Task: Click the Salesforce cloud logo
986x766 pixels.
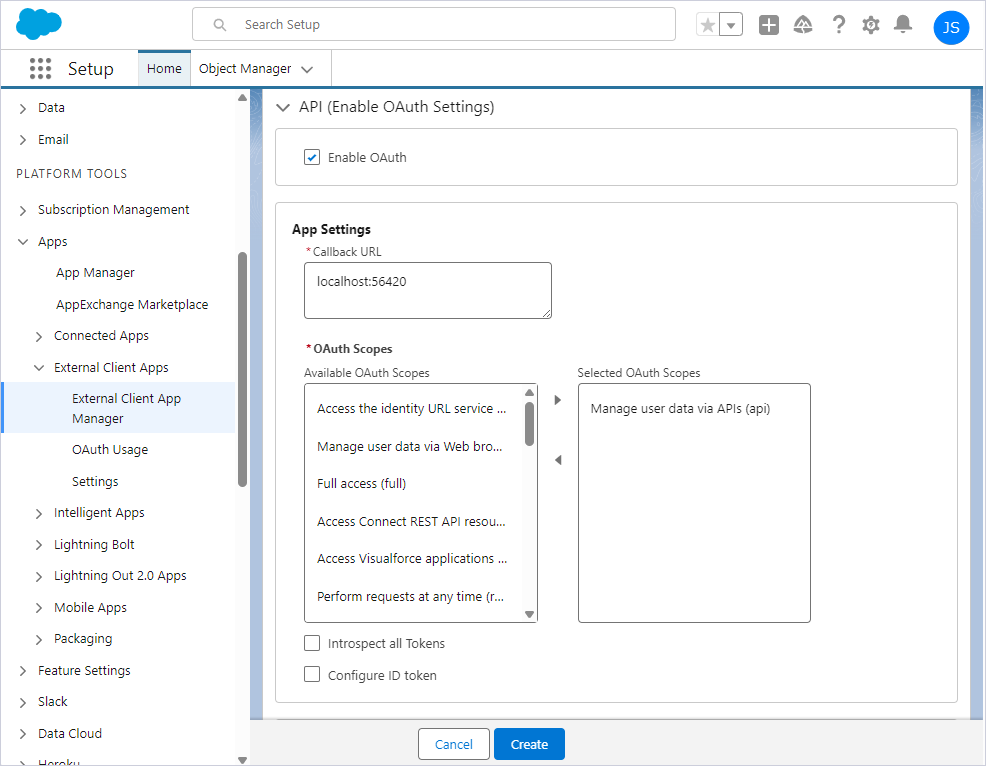Action: coord(38,24)
